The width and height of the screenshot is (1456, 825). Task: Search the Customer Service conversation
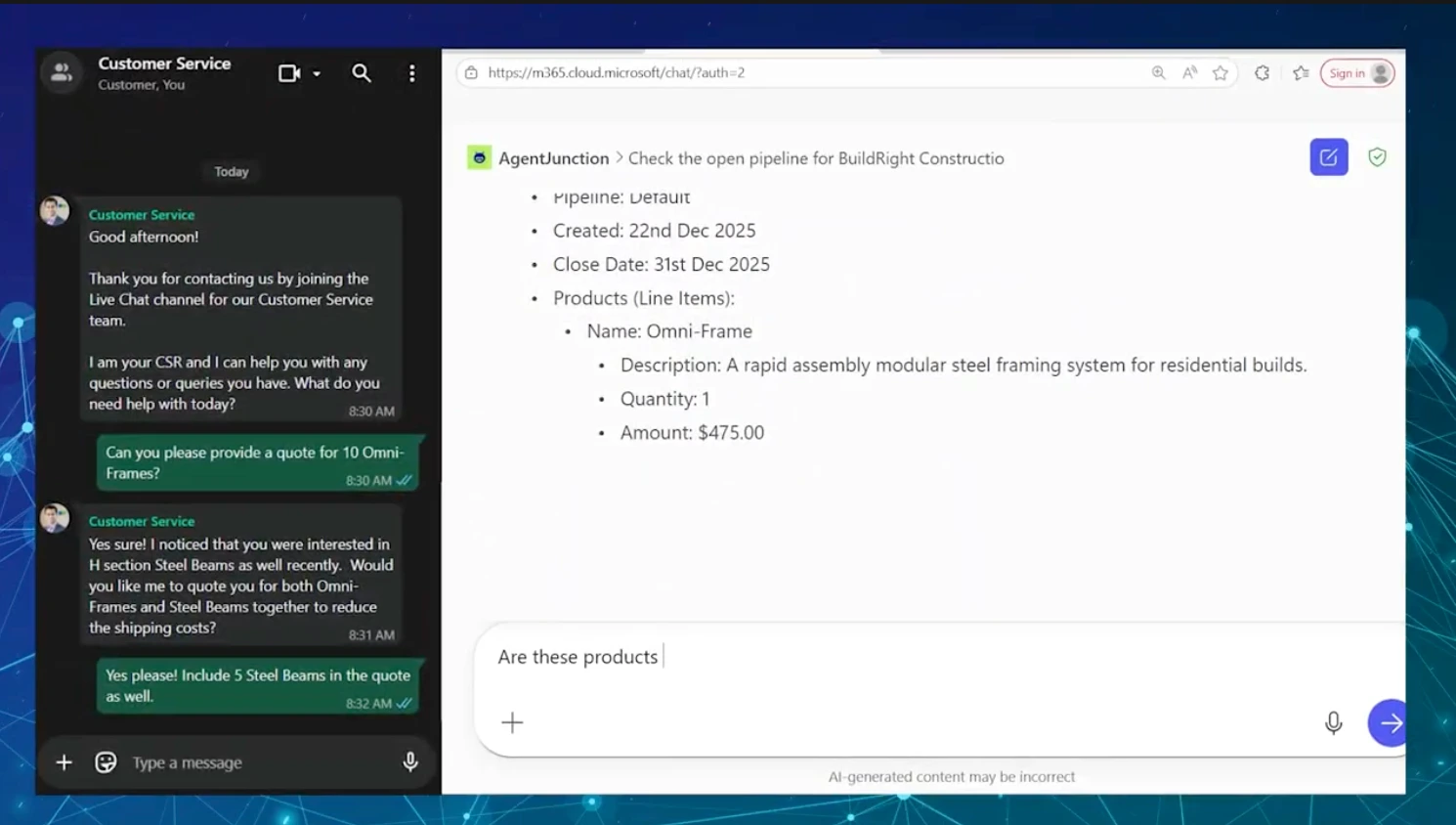[362, 73]
